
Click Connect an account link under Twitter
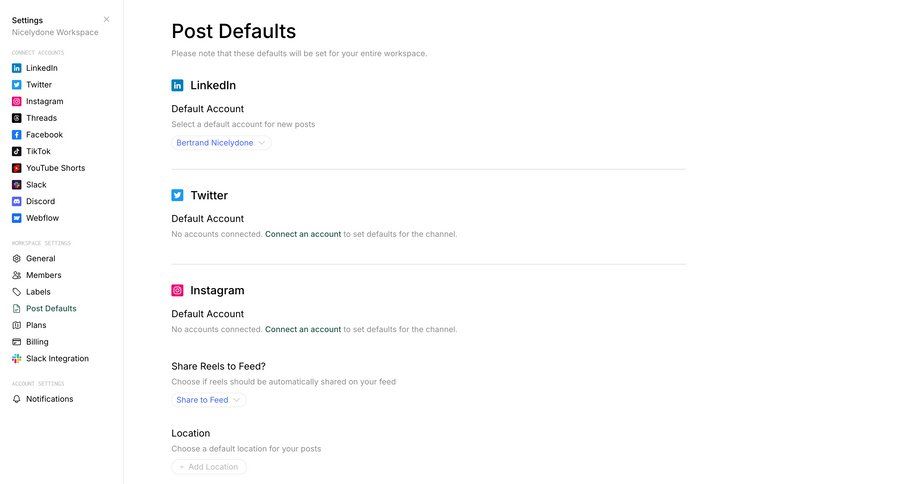tap(303, 234)
